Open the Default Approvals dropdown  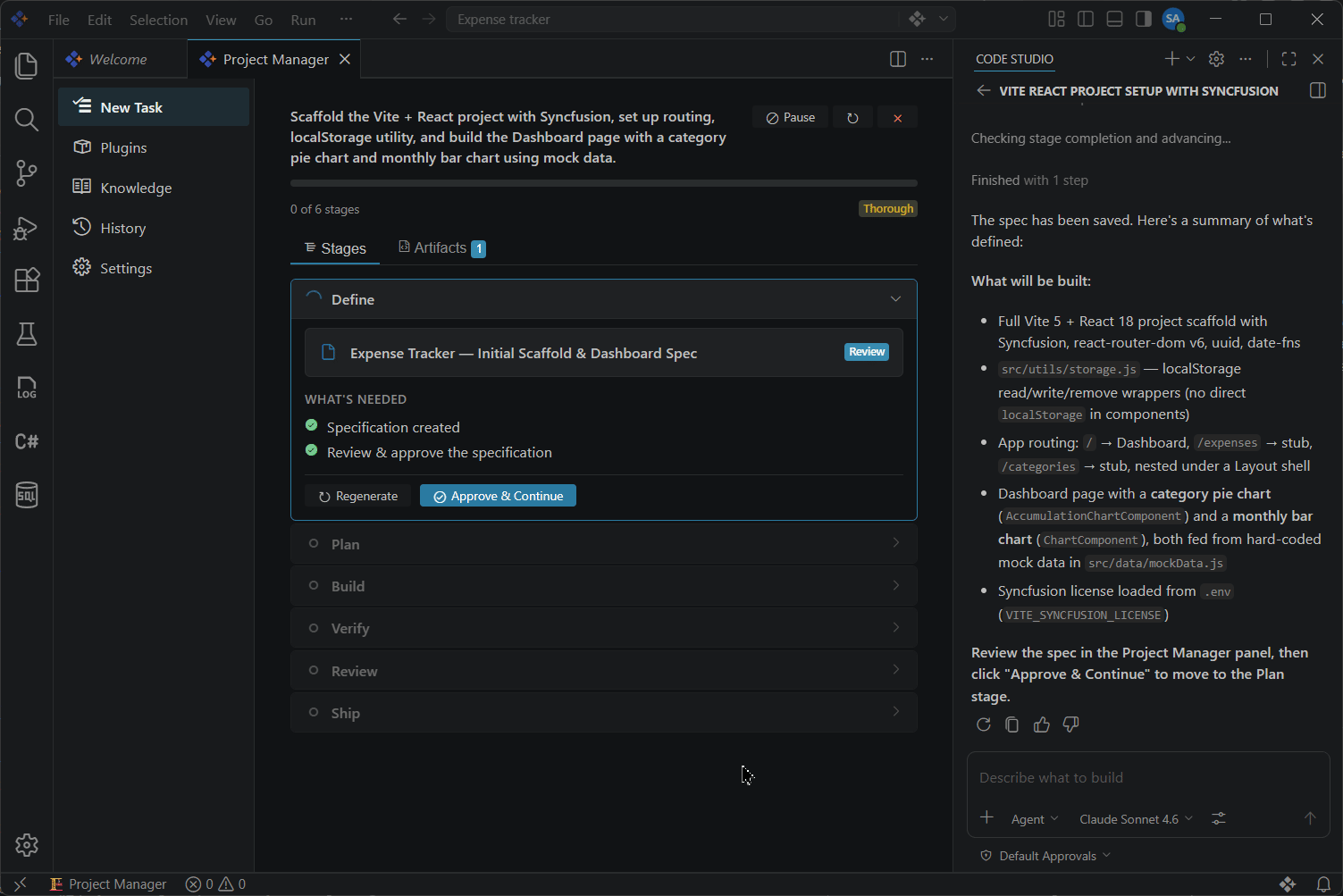click(1045, 856)
